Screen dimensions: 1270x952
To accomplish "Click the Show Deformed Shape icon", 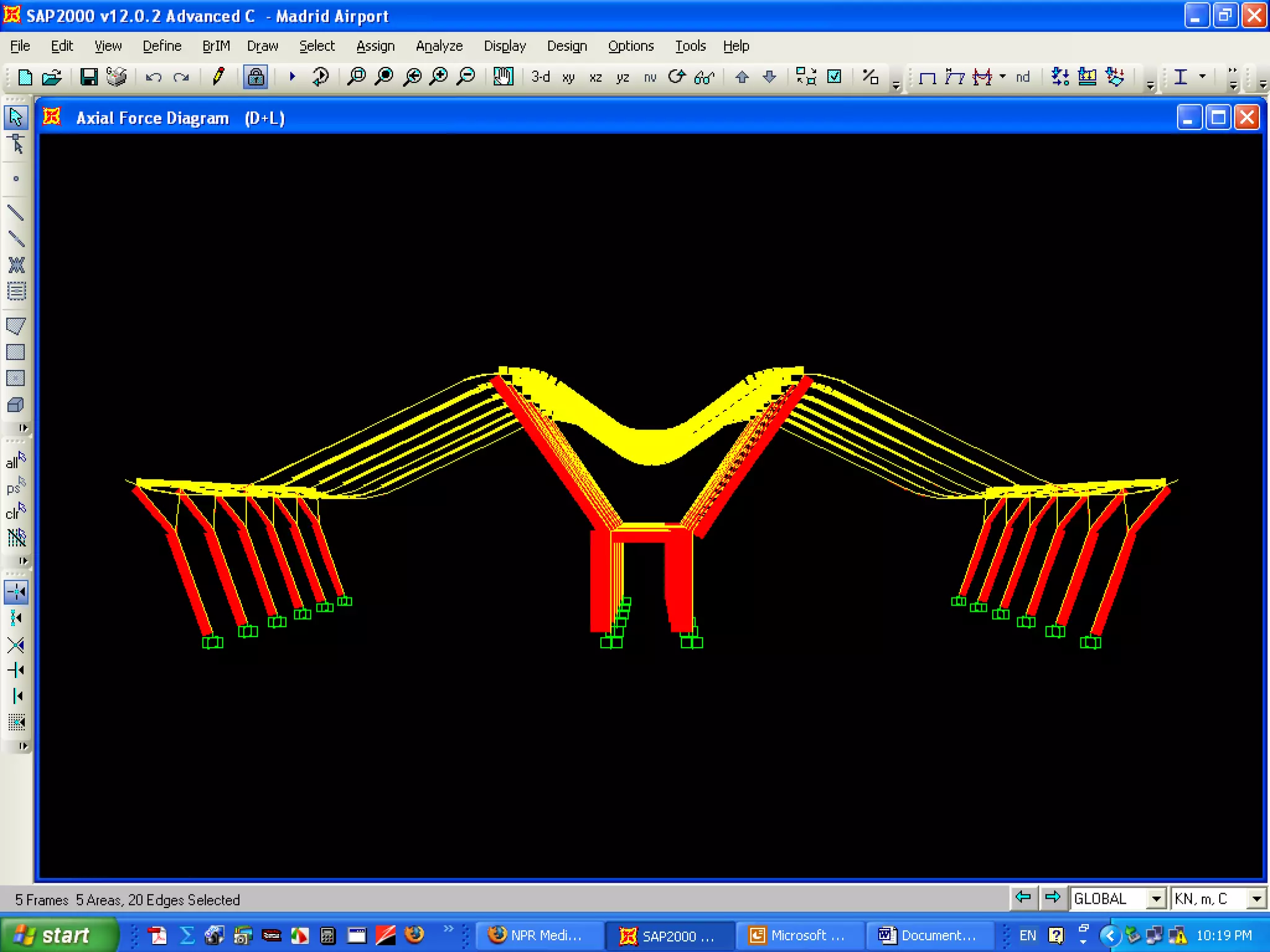I will point(954,77).
